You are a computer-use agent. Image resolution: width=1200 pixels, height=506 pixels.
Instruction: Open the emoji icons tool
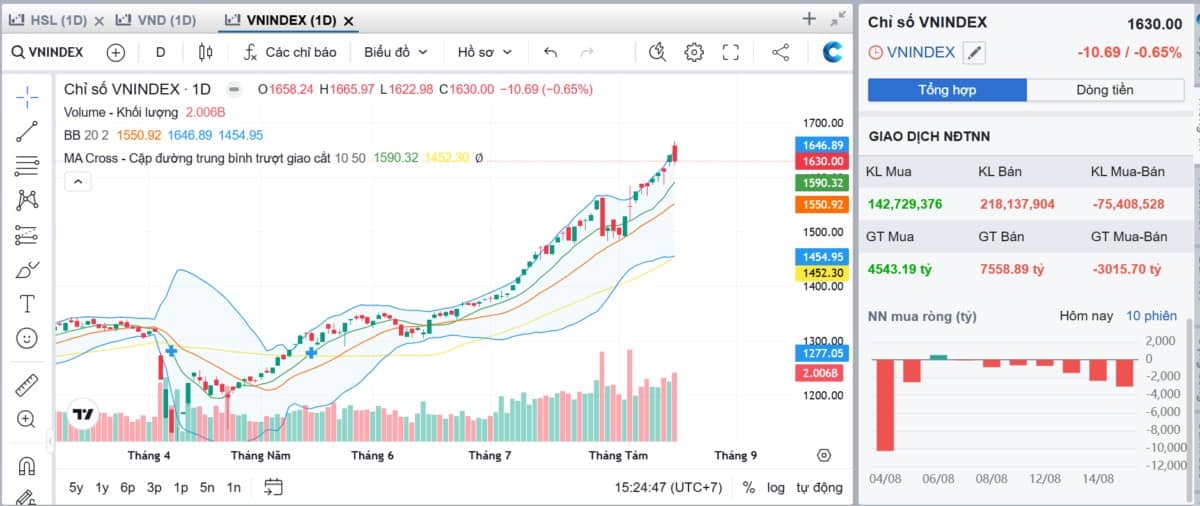[x=27, y=338]
